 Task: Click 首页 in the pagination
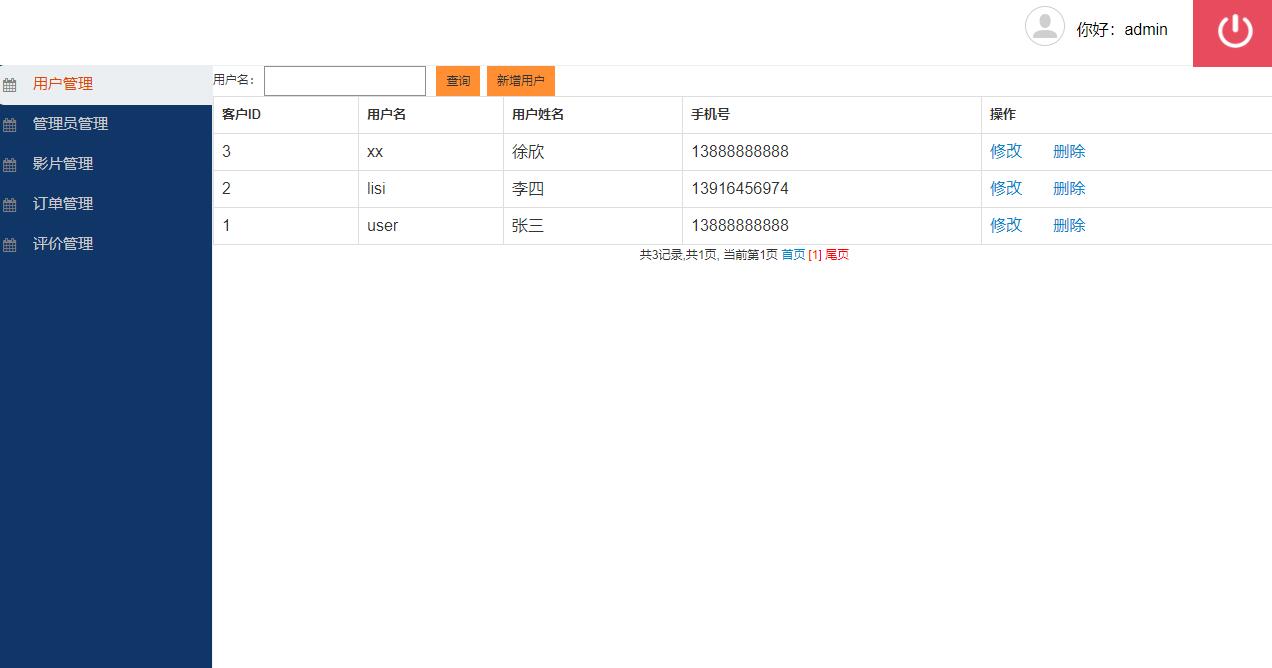point(793,255)
